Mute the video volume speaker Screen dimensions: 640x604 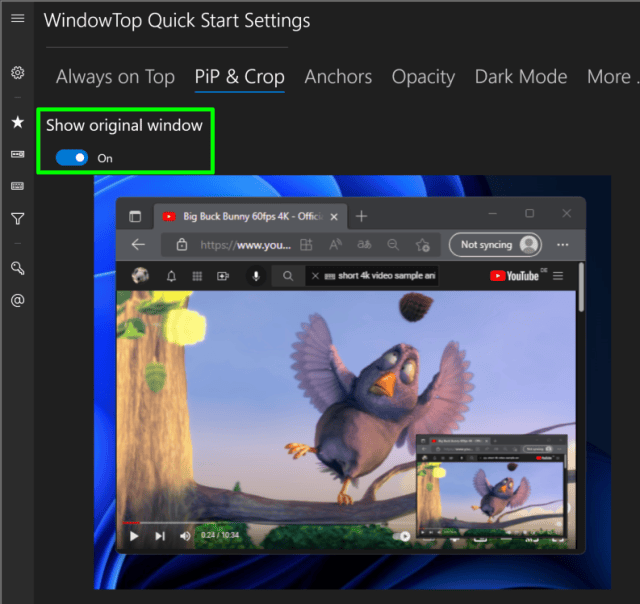(185, 536)
